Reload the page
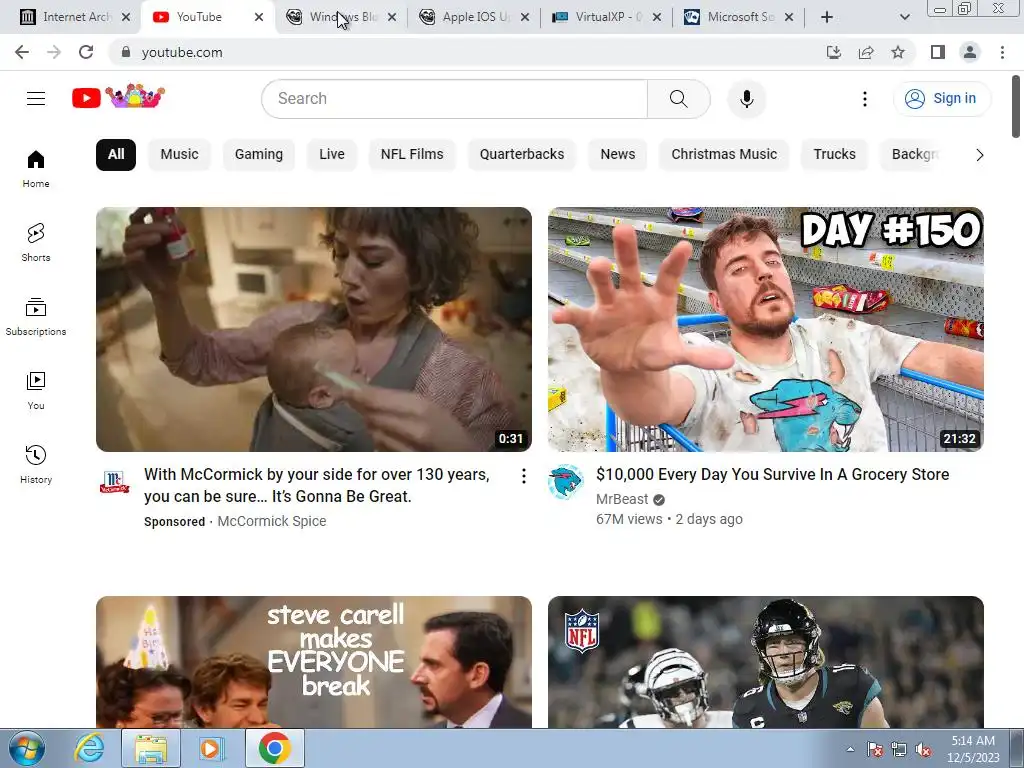 point(86,52)
